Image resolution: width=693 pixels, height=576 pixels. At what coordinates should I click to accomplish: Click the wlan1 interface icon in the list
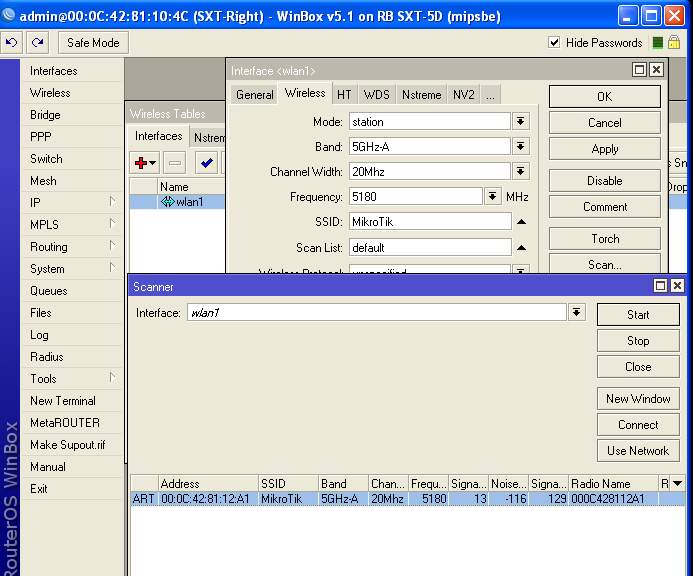tap(168, 202)
